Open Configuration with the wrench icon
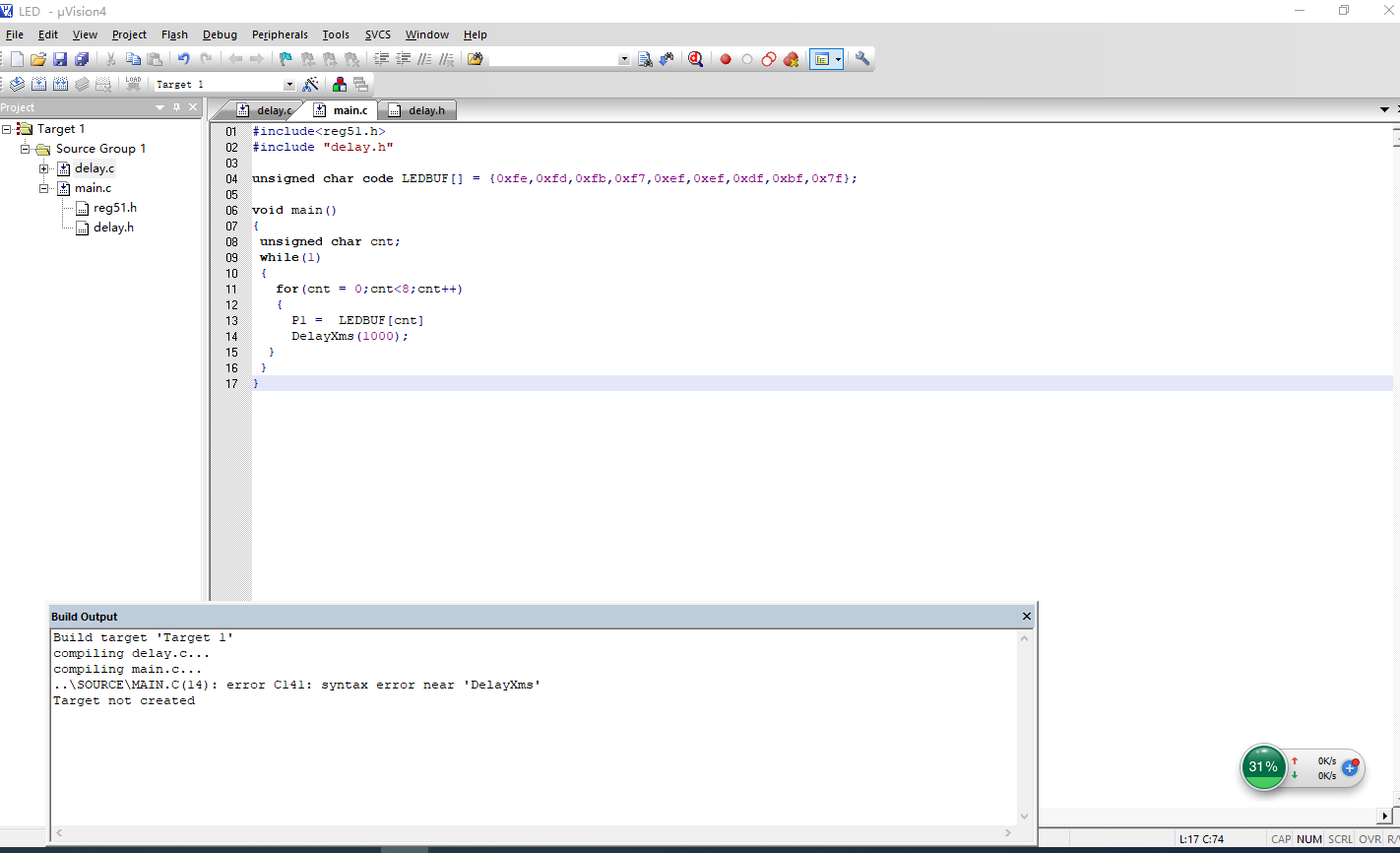Screen dimensions: 1400x853 coord(862,59)
